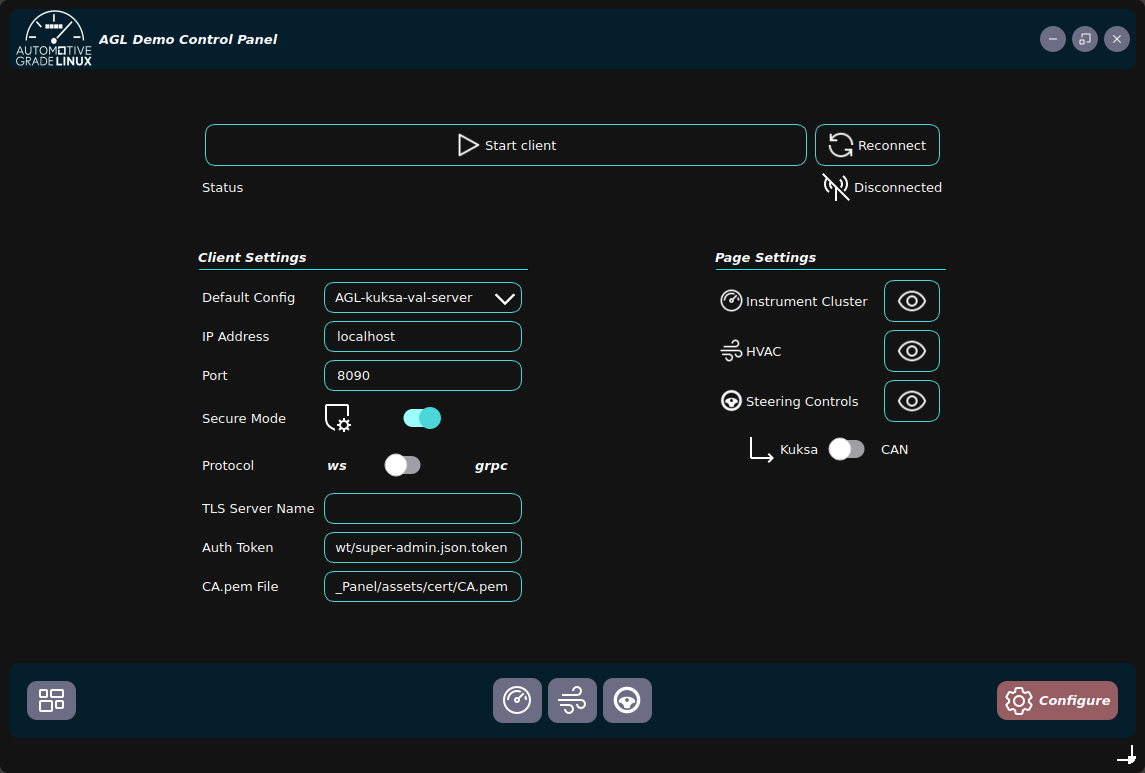Open Steering Controls page from the bottom bar

point(627,700)
